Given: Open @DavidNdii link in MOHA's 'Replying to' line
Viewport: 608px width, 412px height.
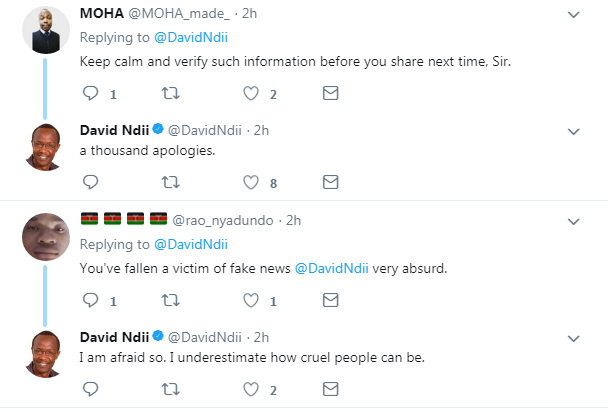Looking at the screenshot, I should click(x=191, y=38).
